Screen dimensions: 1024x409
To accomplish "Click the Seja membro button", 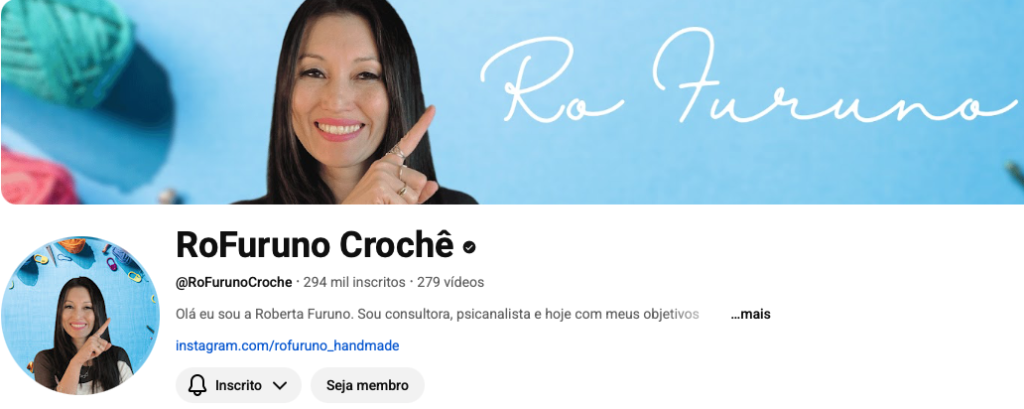I will pos(367,385).
